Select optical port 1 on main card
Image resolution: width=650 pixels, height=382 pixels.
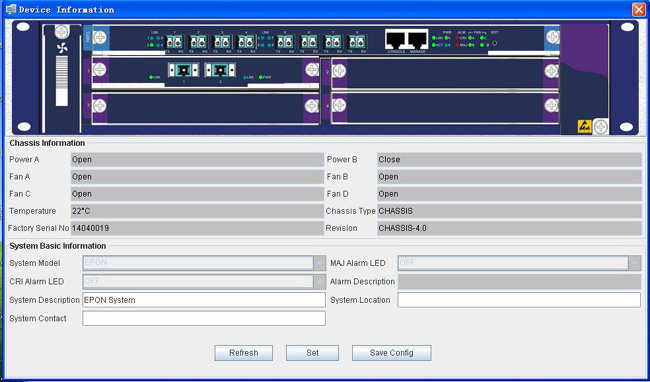pos(175,42)
